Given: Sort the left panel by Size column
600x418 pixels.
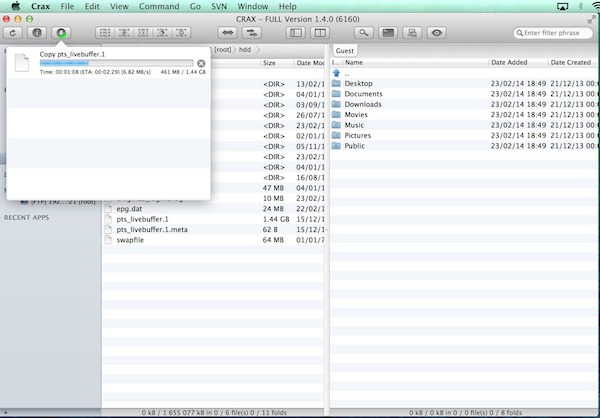Looking at the screenshot, I should coord(275,62).
